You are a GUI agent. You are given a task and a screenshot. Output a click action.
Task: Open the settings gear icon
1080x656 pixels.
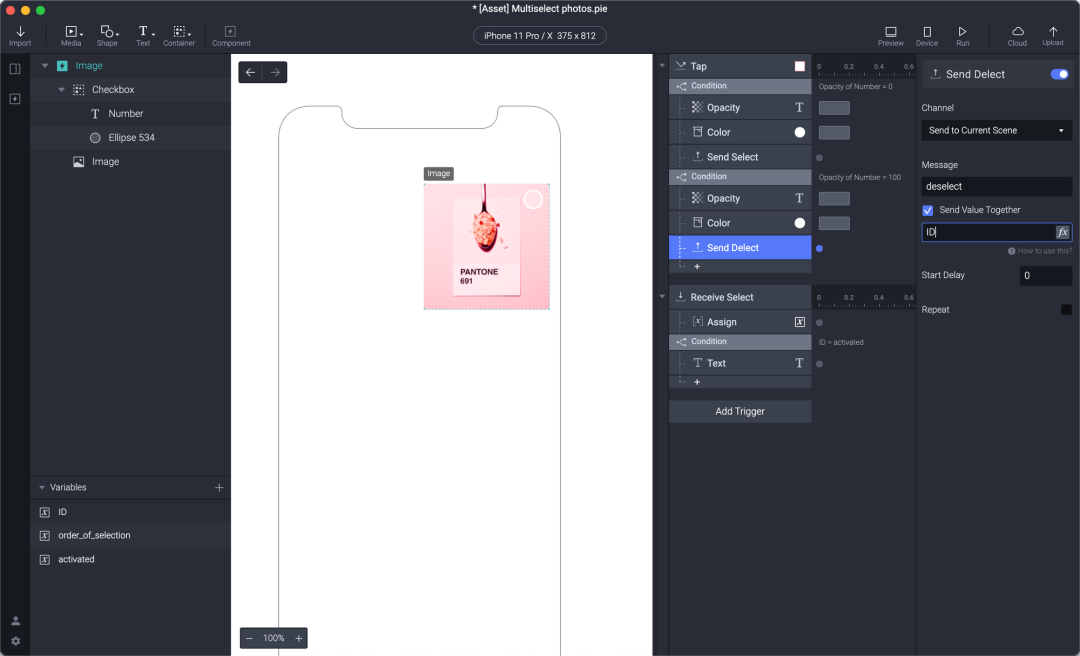pyautogui.click(x=15, y=641)
